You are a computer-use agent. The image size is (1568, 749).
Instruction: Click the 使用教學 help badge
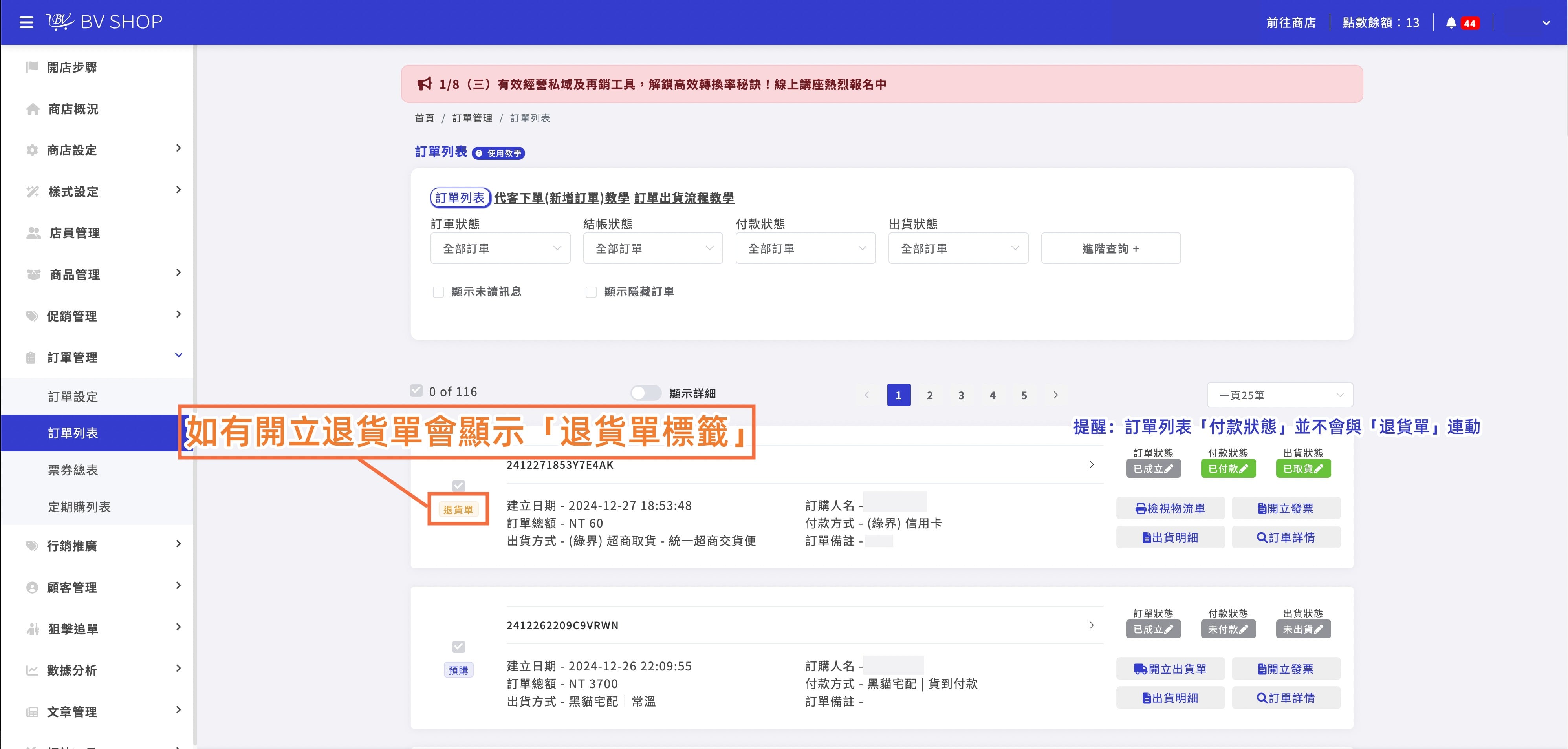[x=498, y=153]
